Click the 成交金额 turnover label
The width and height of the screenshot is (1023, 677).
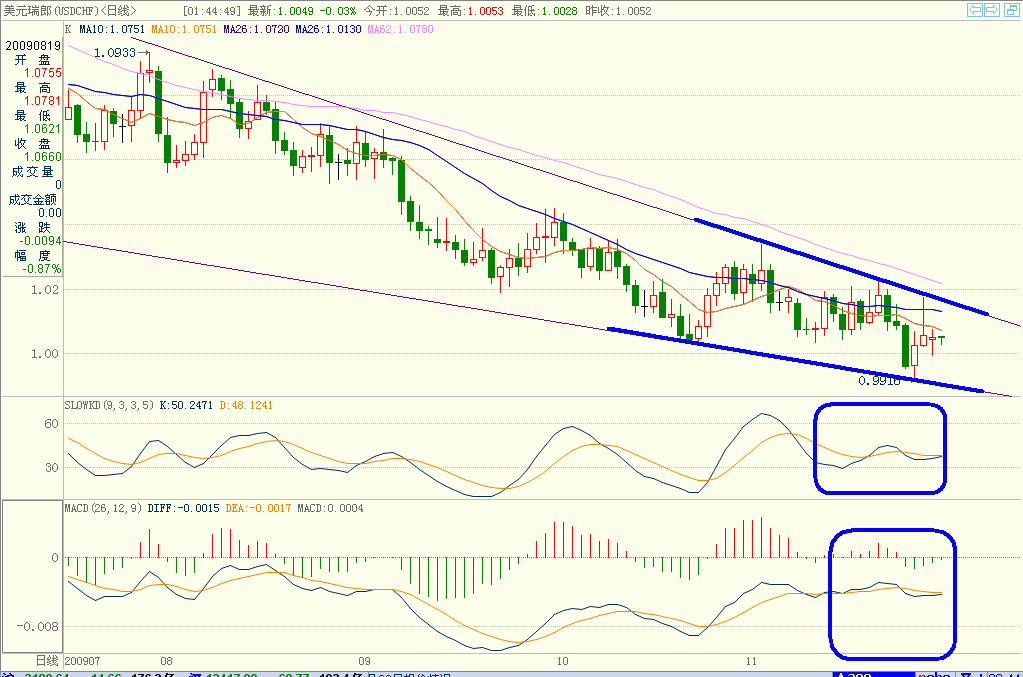33,200
